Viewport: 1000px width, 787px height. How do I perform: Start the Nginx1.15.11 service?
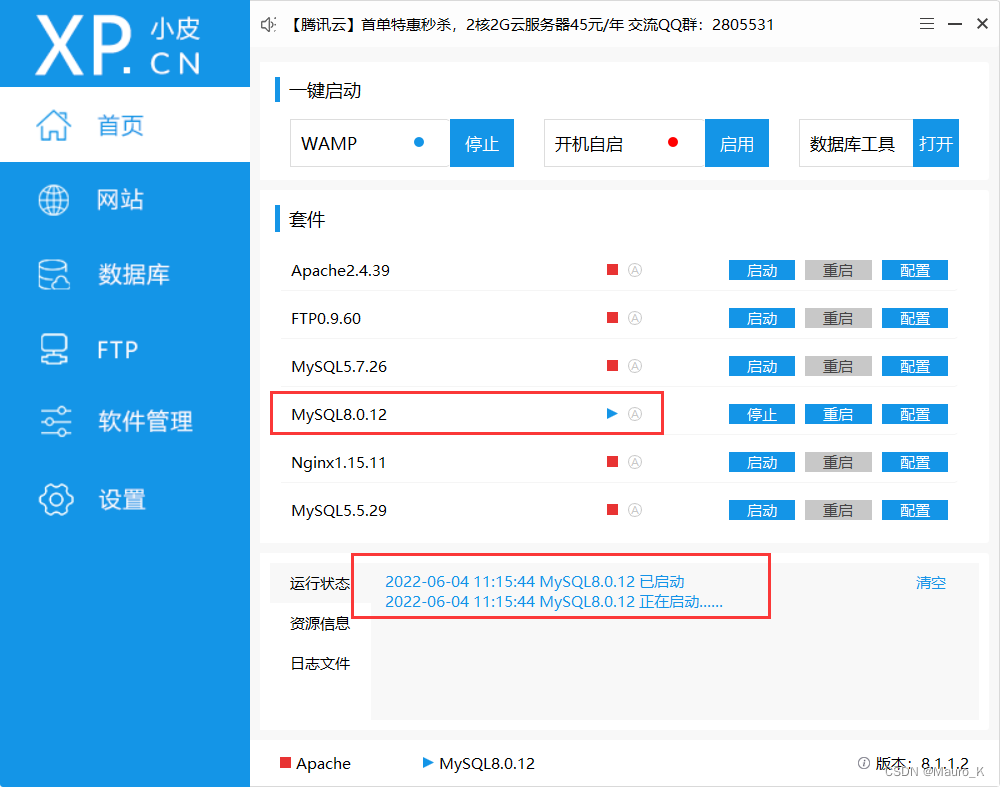click(x=761, y=461)
